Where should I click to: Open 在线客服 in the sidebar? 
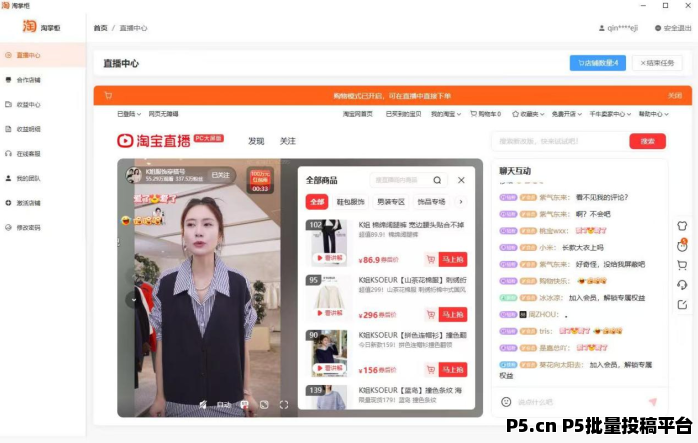[28, 154]
